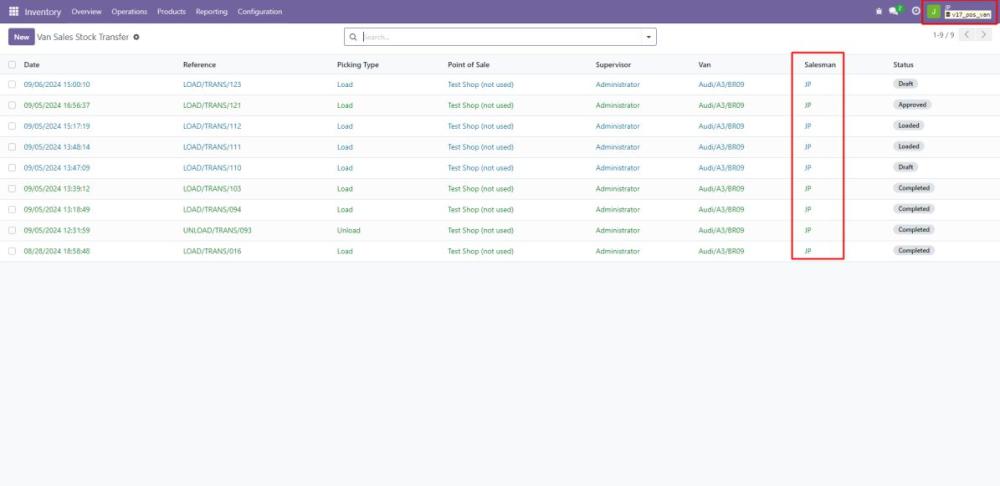This screenshot has width=1000, height=486.
Task: Expand the search options dropdown arrow
Action: coord(649,37)
